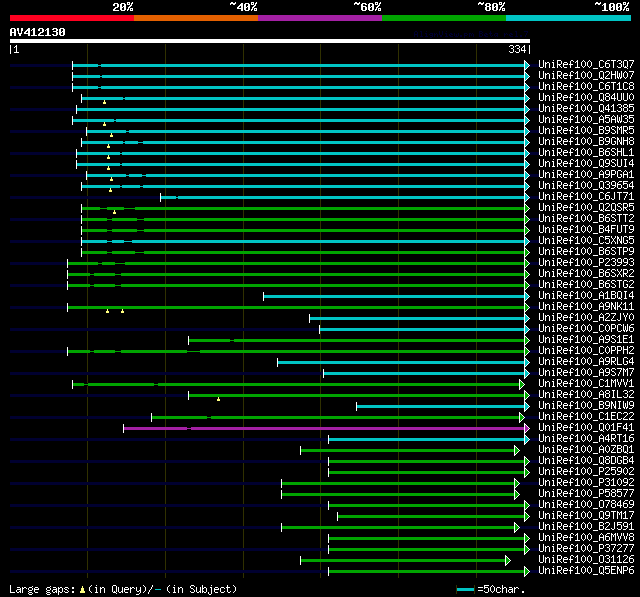Select the UniRef100_C1EC22 label
The width and height of the screenshot is (640, 597).
click(586, 417)
